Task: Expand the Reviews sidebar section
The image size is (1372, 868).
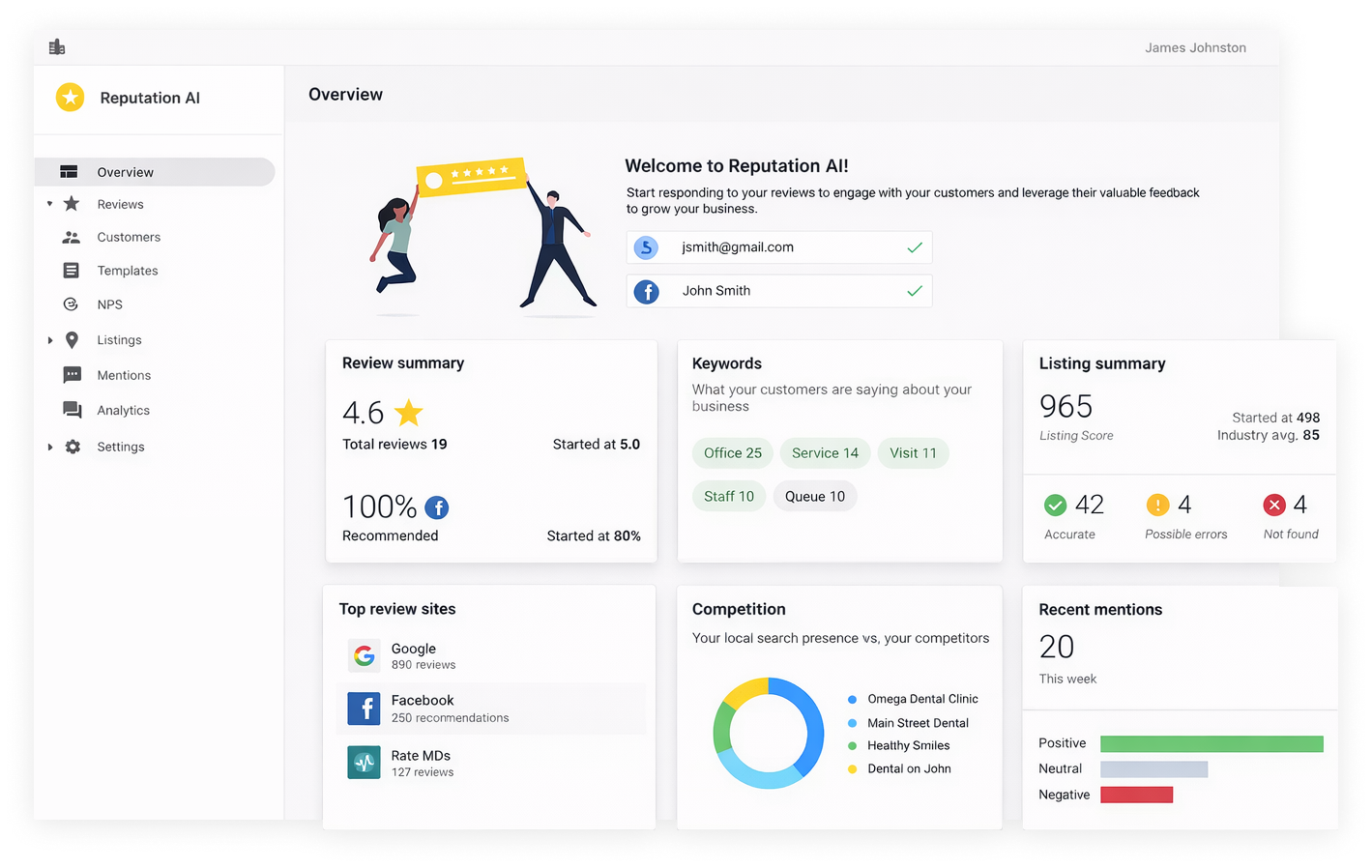Action: coord(50,204)
